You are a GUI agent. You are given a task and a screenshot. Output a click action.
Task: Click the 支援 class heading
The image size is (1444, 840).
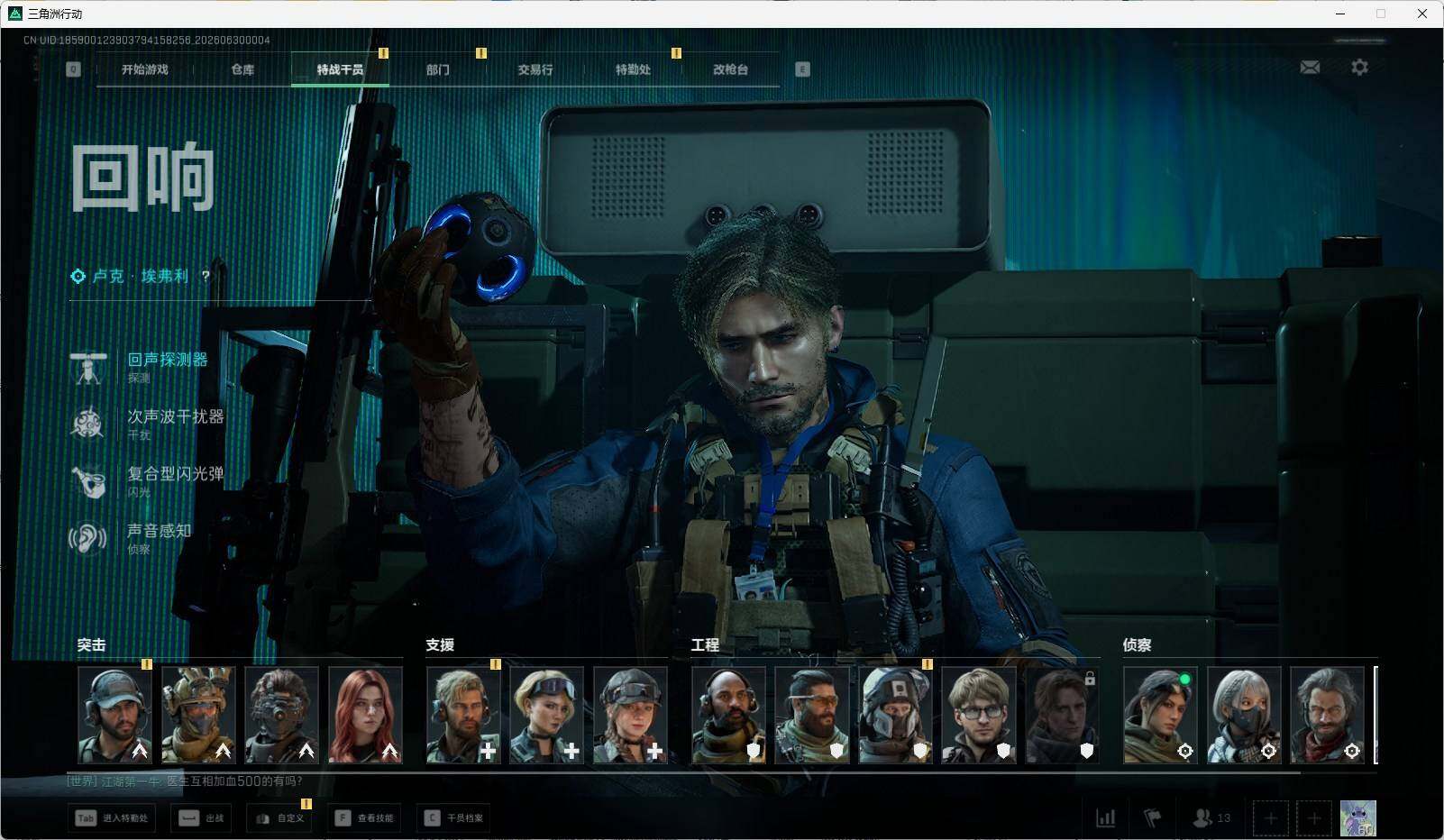pos(440,645)
